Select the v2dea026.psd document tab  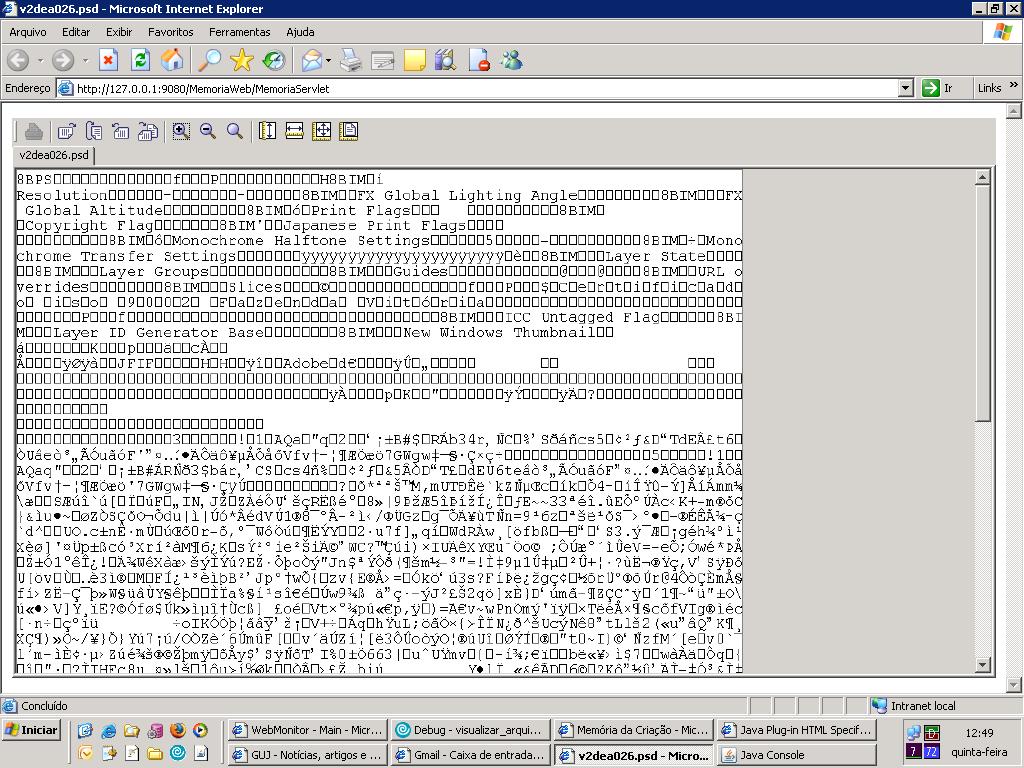click(54, 155)
